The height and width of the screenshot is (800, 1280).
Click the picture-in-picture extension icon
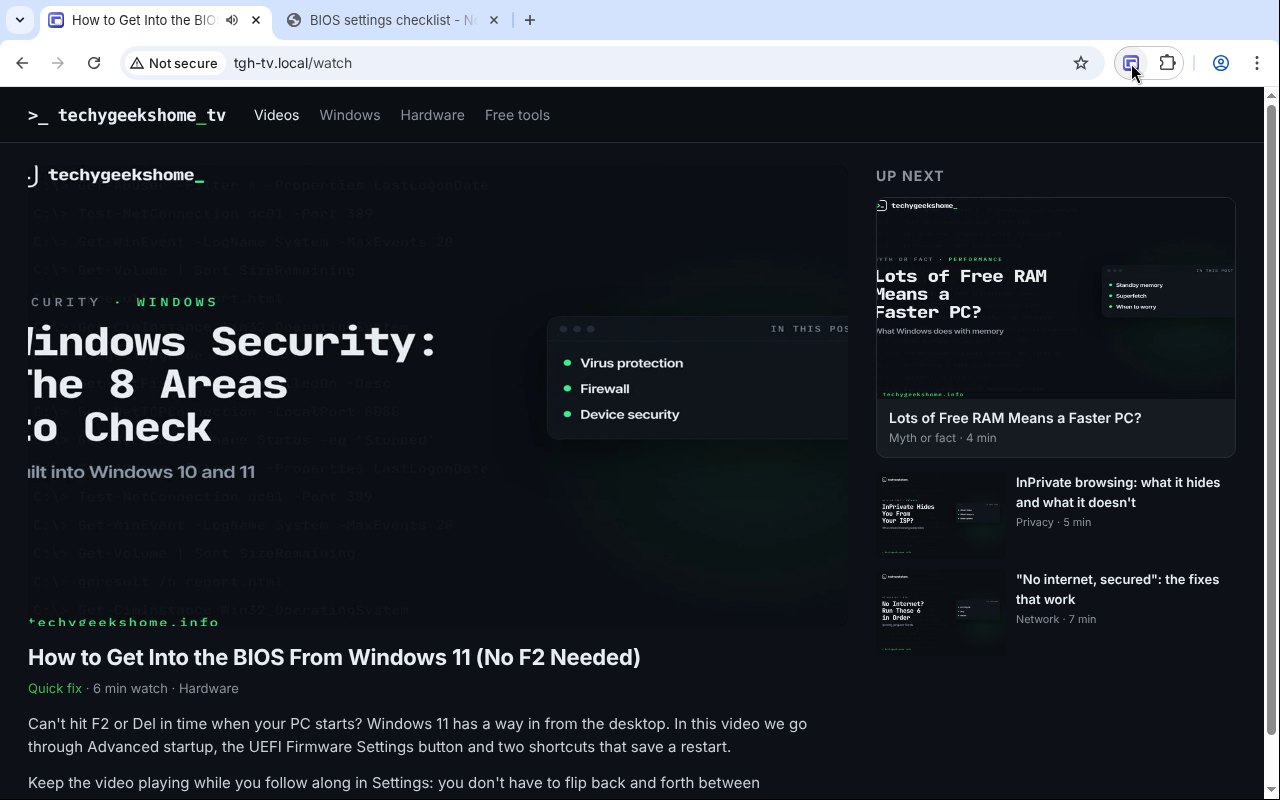[1131, 63]
